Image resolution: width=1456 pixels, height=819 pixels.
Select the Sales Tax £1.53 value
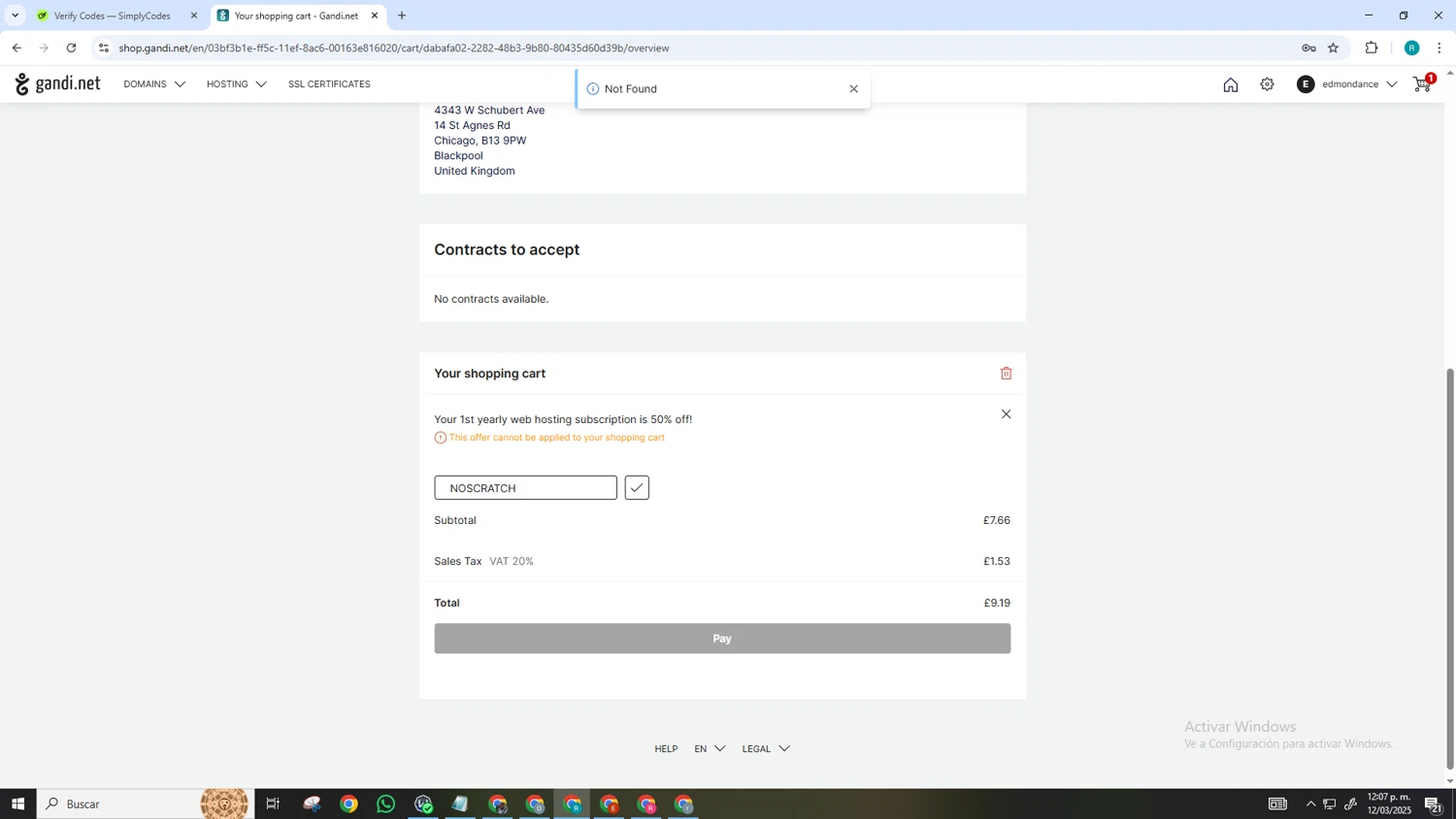[997, 562]
